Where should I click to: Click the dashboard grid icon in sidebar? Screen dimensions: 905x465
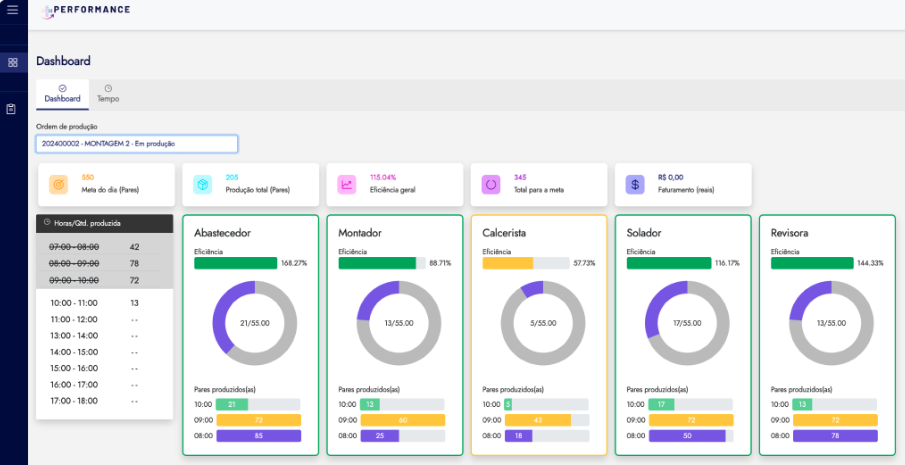pyautogui.click(x=12, y=62)
